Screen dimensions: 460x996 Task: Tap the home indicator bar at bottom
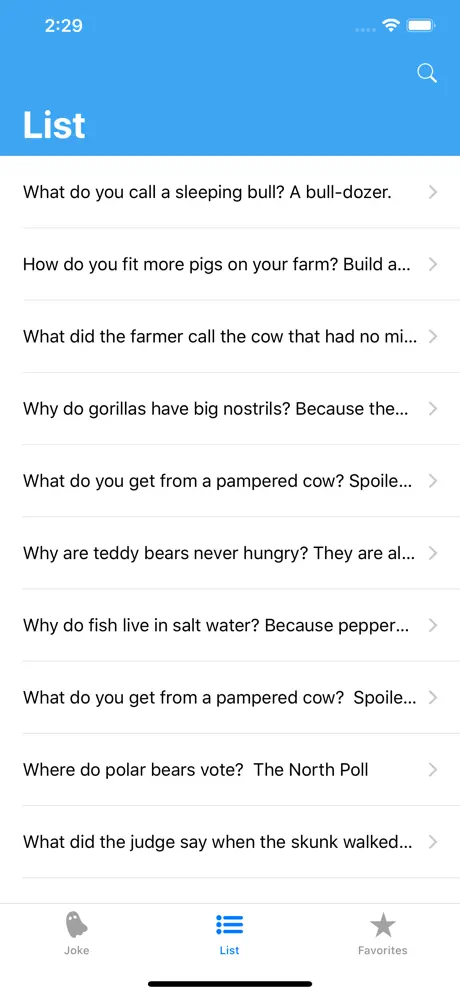click(x=230, y=983)
